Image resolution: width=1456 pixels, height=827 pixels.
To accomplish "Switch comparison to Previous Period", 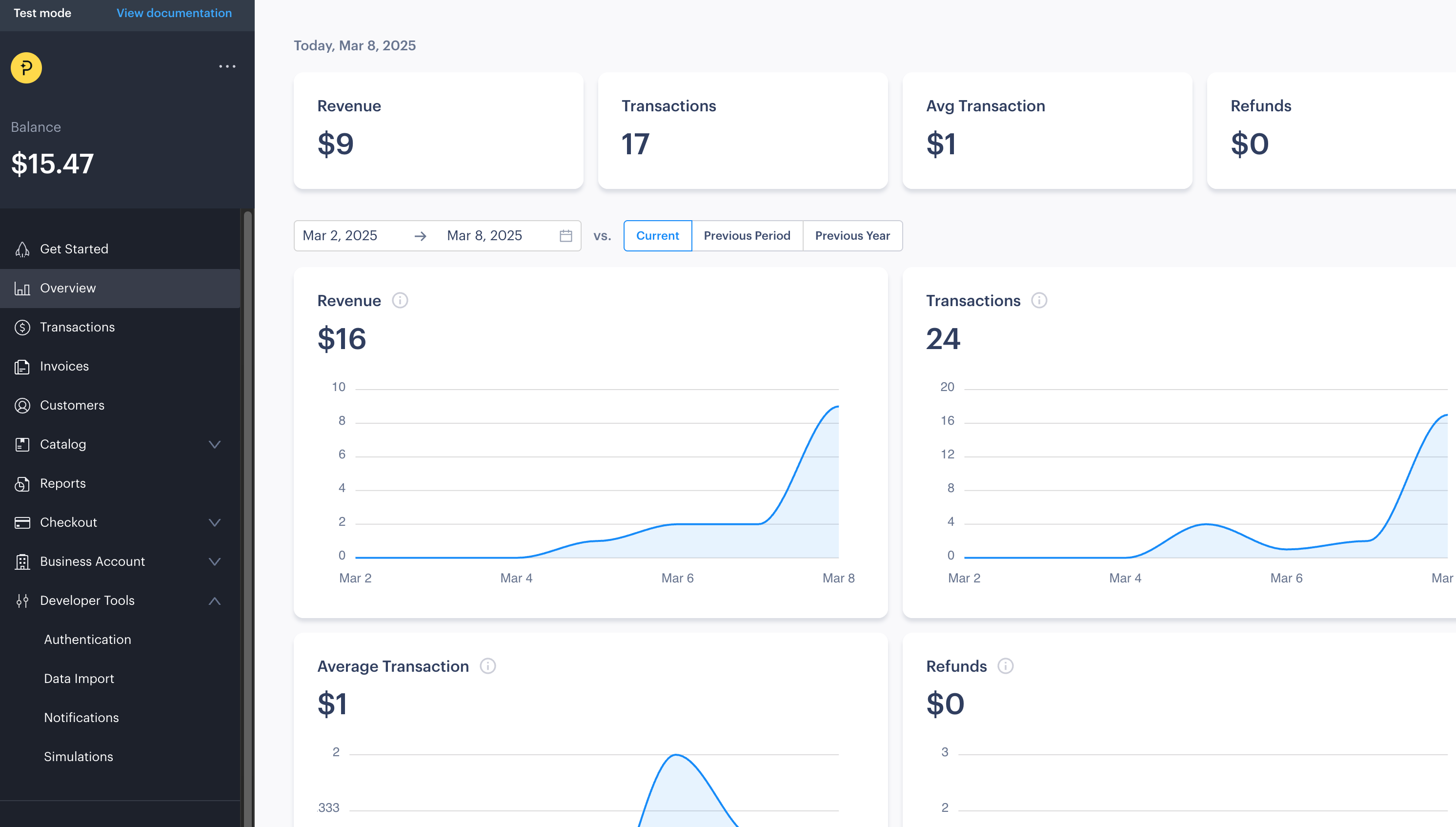I will click(x=747, y=236).
